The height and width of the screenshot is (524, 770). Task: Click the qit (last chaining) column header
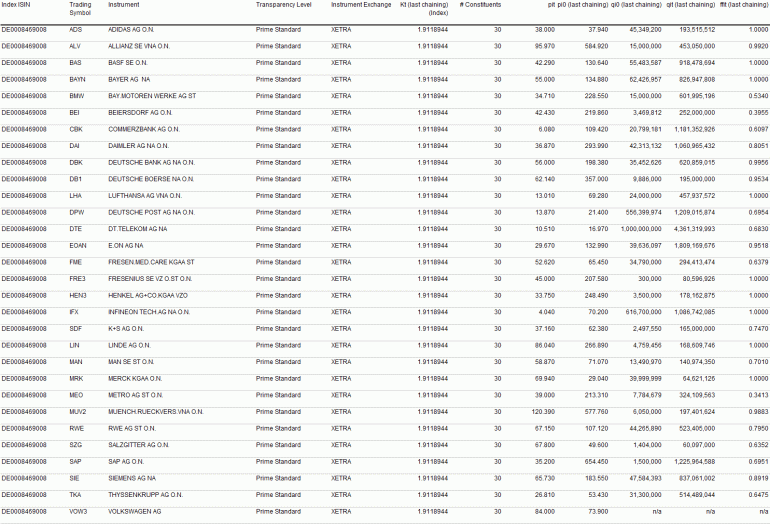click(690, 5)
